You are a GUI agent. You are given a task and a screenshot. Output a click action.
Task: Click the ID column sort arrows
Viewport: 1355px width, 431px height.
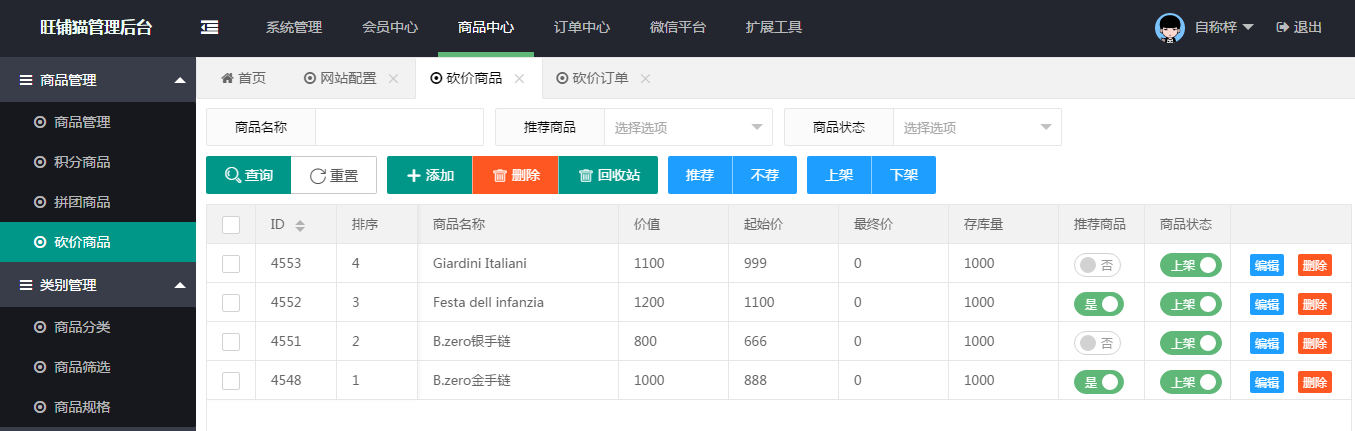pos(300,226)
